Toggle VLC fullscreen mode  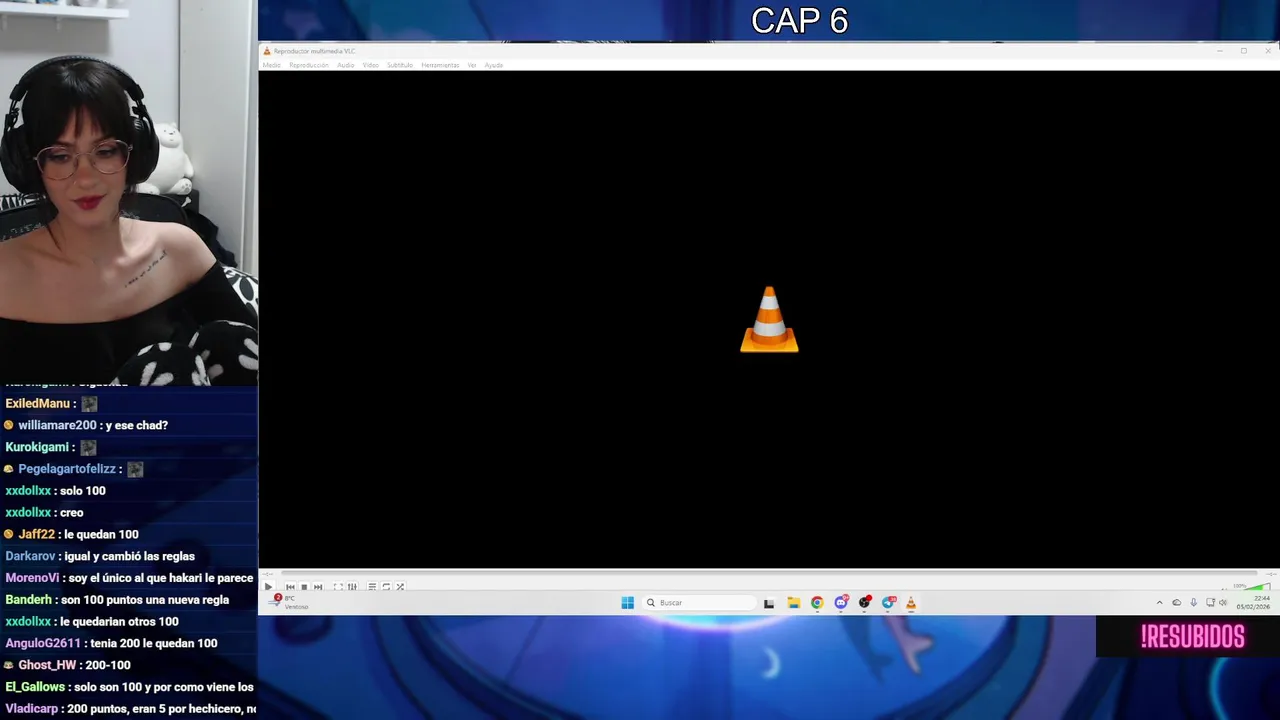338,587
